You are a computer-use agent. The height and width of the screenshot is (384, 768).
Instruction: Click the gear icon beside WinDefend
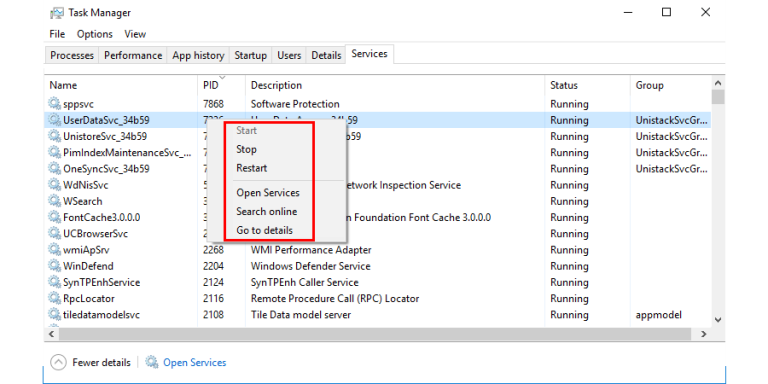click(x=54, y=266)
